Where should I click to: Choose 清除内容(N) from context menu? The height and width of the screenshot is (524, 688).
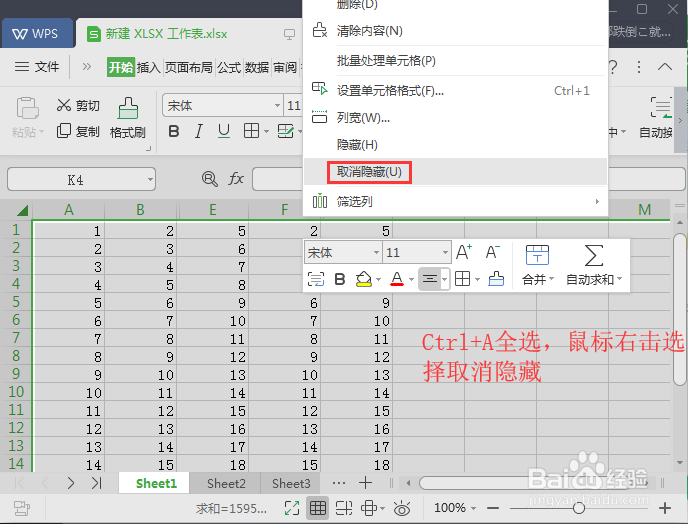point(369,31)
